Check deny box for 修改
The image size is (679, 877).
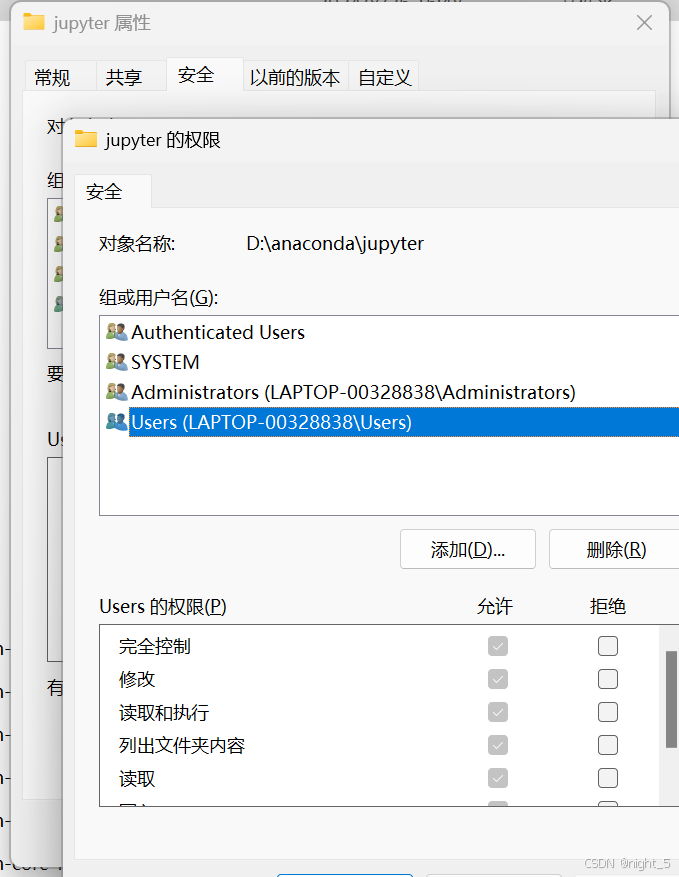tap(608, 679)
